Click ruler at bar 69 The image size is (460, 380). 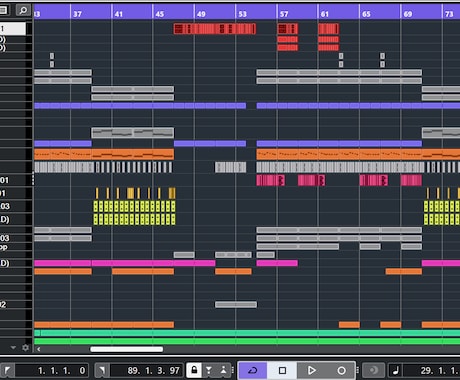408,14
